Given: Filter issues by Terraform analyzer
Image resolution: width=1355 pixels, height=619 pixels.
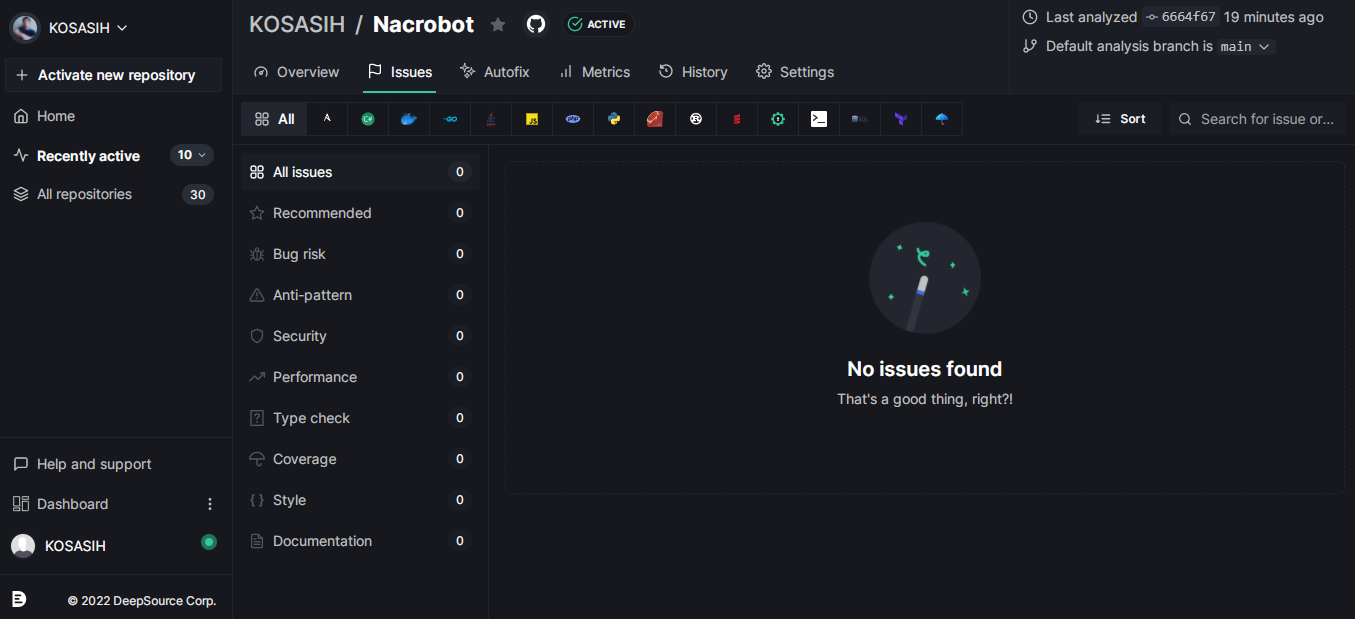Looking at the screenshot, I should tap(901, 119).
